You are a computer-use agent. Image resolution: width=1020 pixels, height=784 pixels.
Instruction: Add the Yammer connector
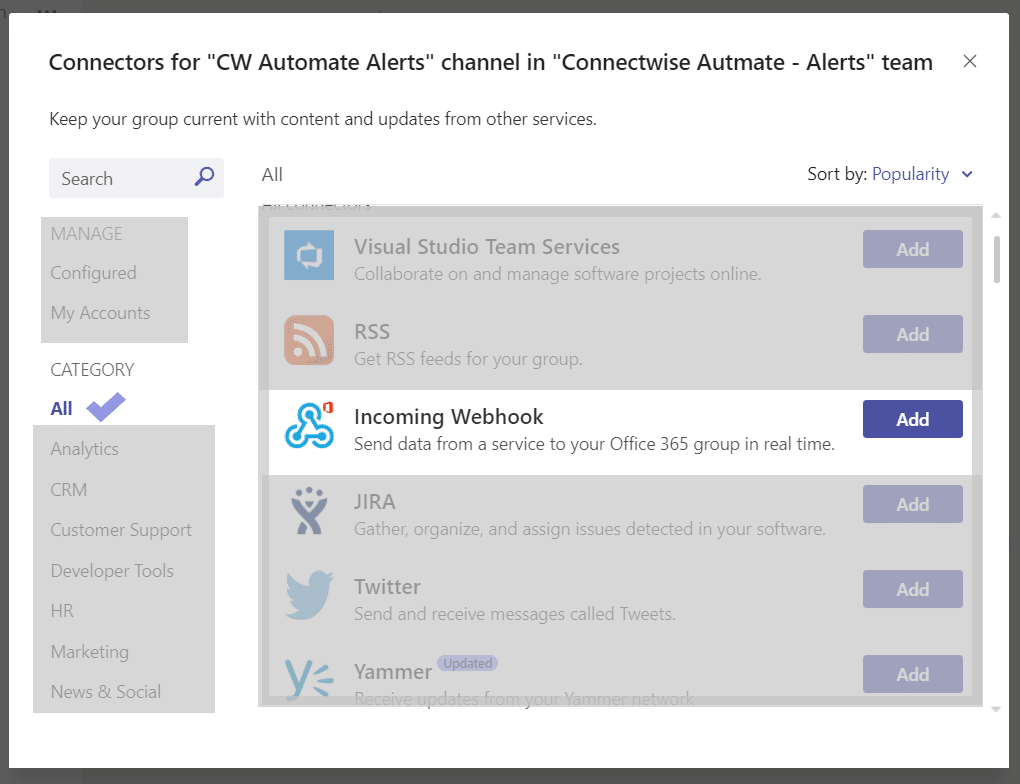pos(913,674)
